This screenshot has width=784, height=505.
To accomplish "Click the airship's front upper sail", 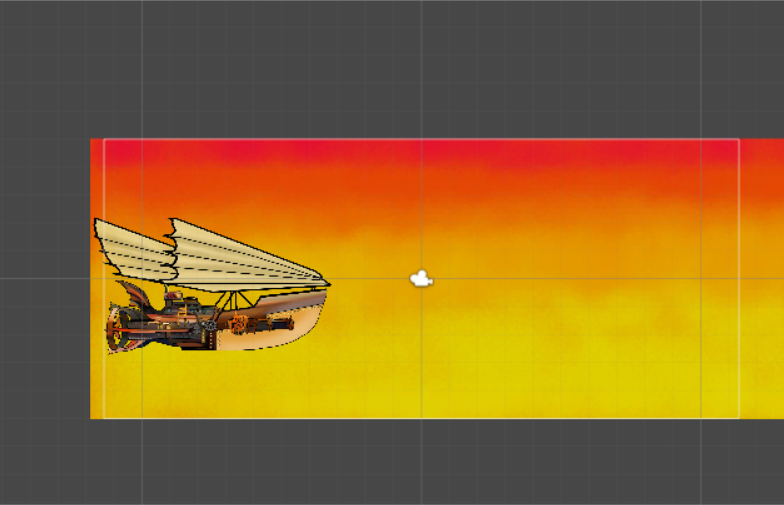I will [x=230, y=256].
